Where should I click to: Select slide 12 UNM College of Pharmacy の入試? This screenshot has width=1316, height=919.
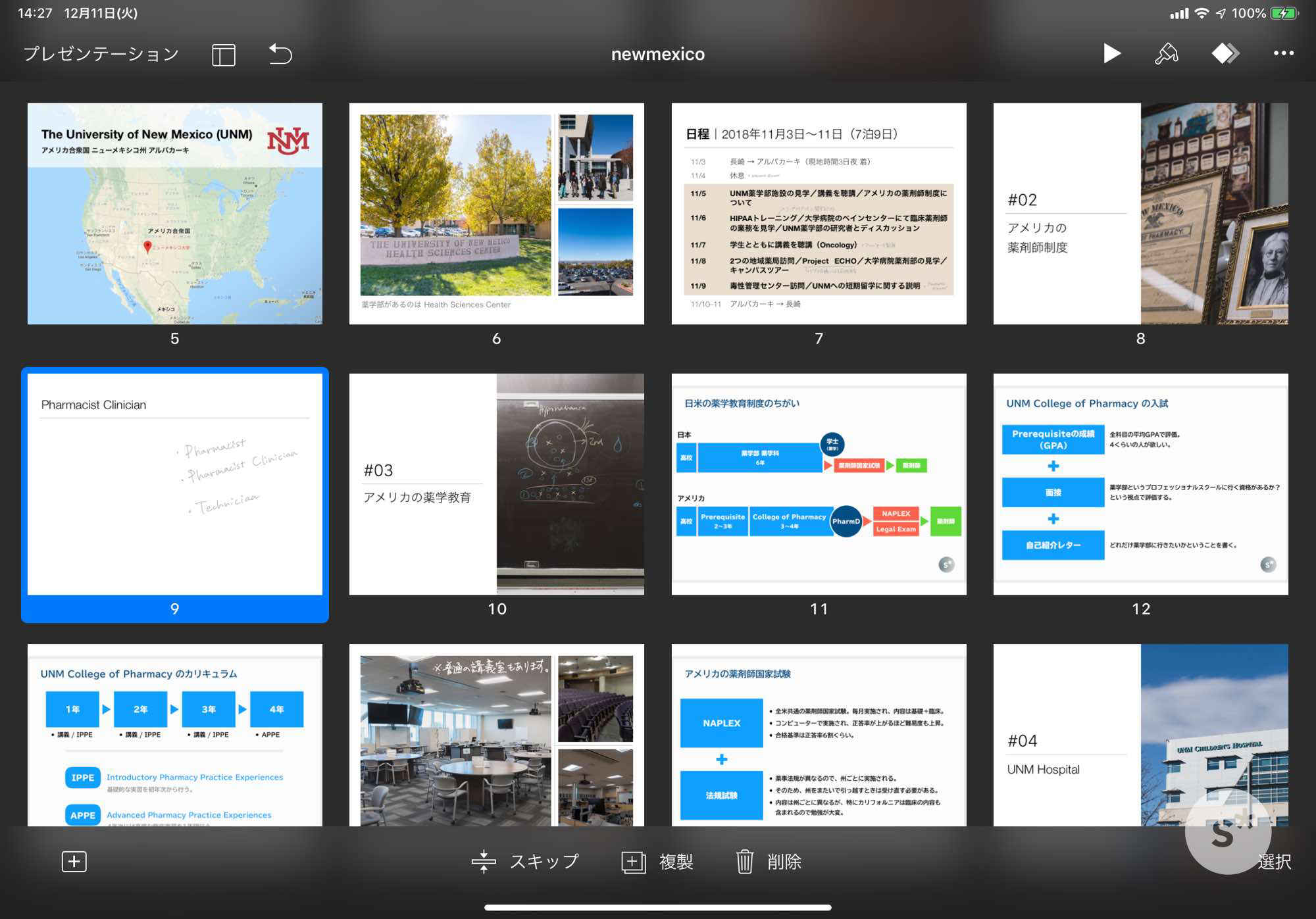1140,484
